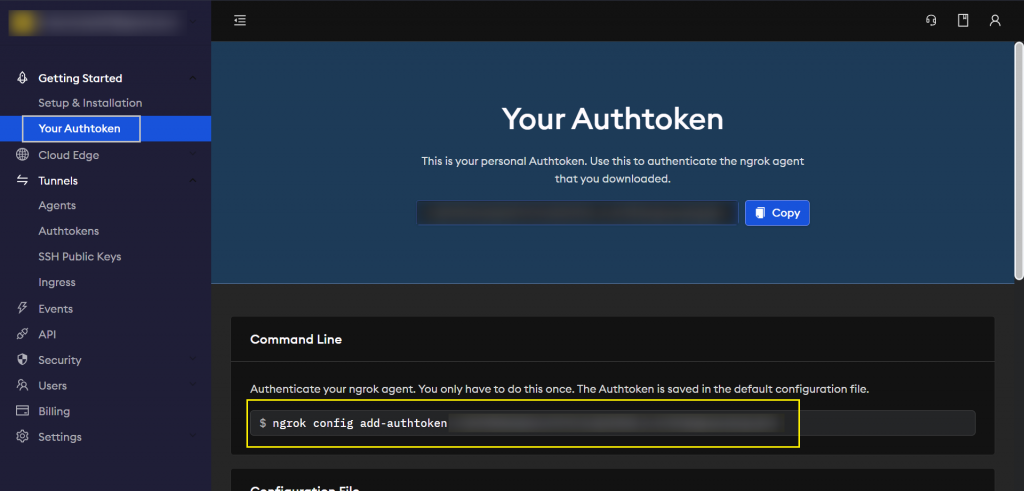Click the lightning icon beside Events
Image resolution: width=1024 pixels, height=491 pixels.
[x=22, y=308]
